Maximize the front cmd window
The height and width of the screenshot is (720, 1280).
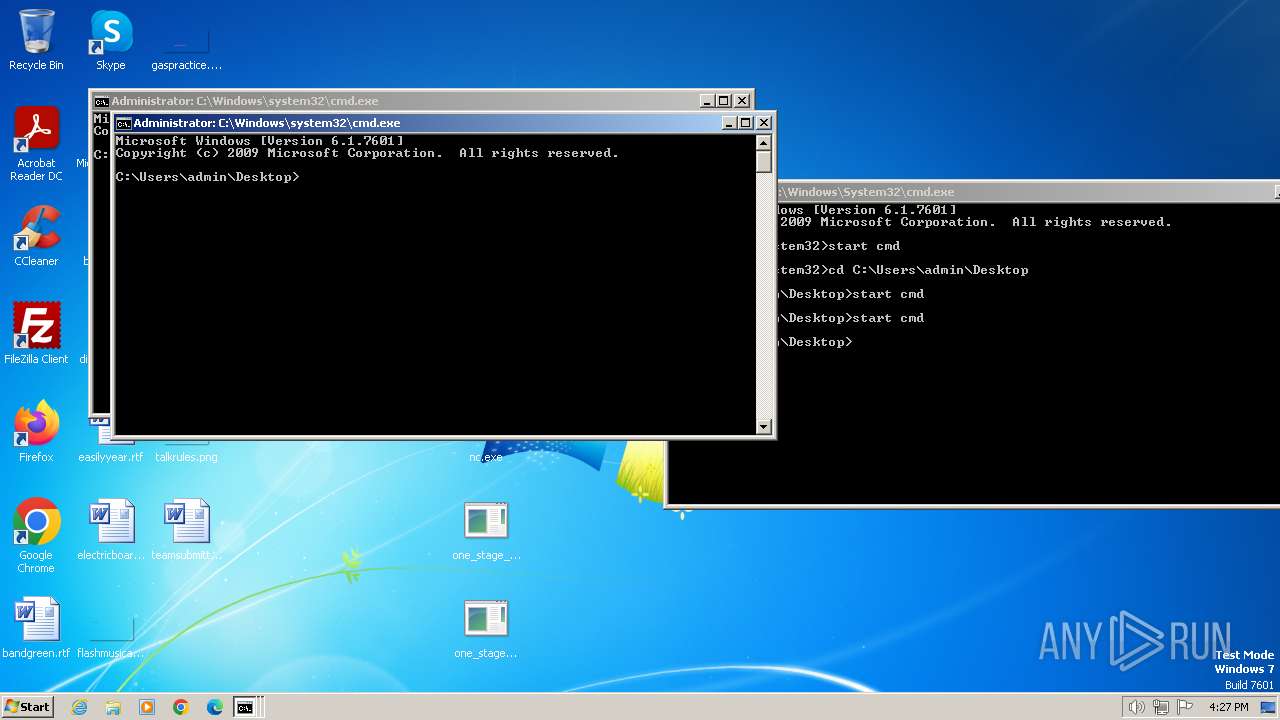745,123
